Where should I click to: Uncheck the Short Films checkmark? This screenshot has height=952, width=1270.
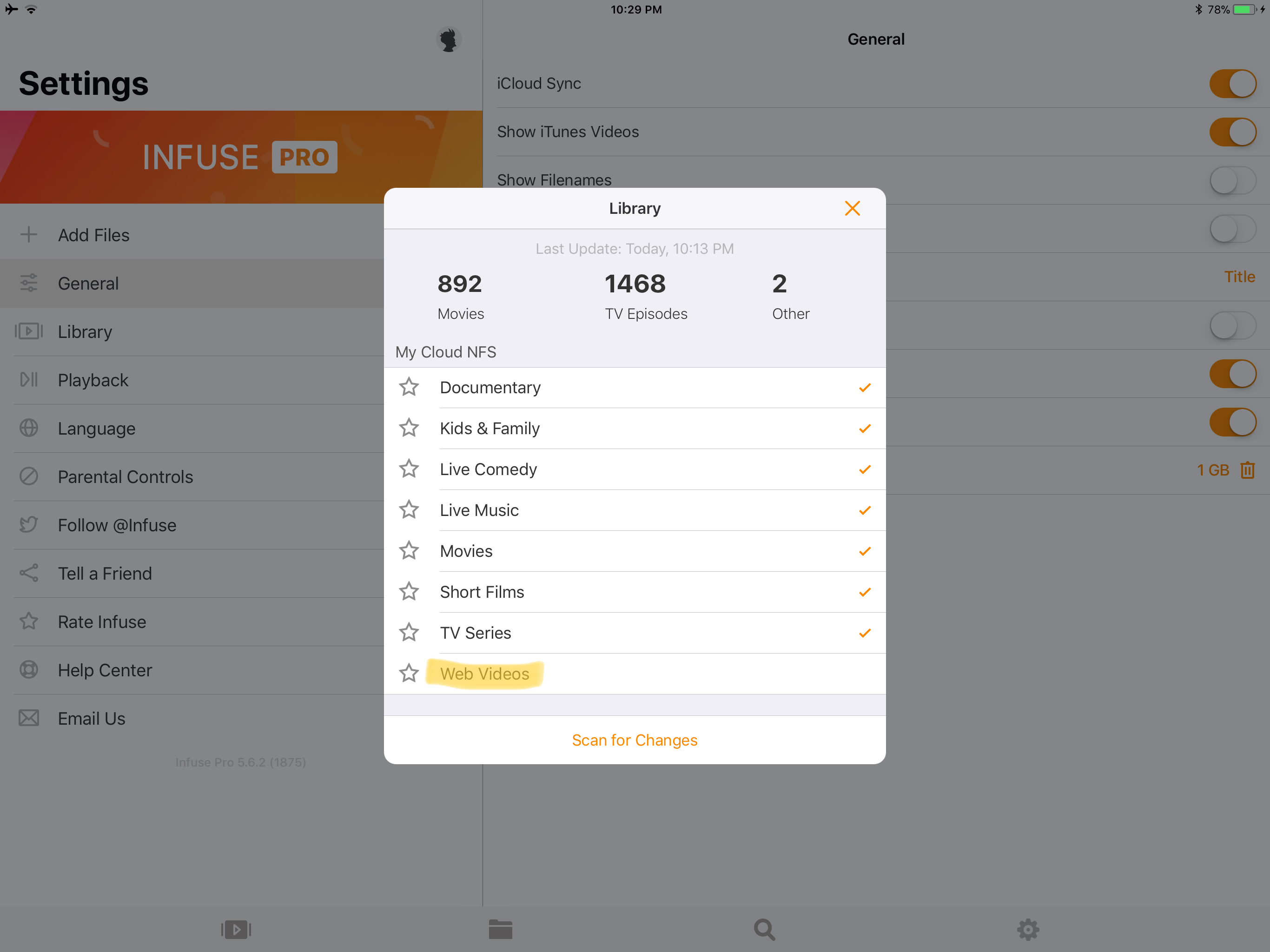(865, 592)
